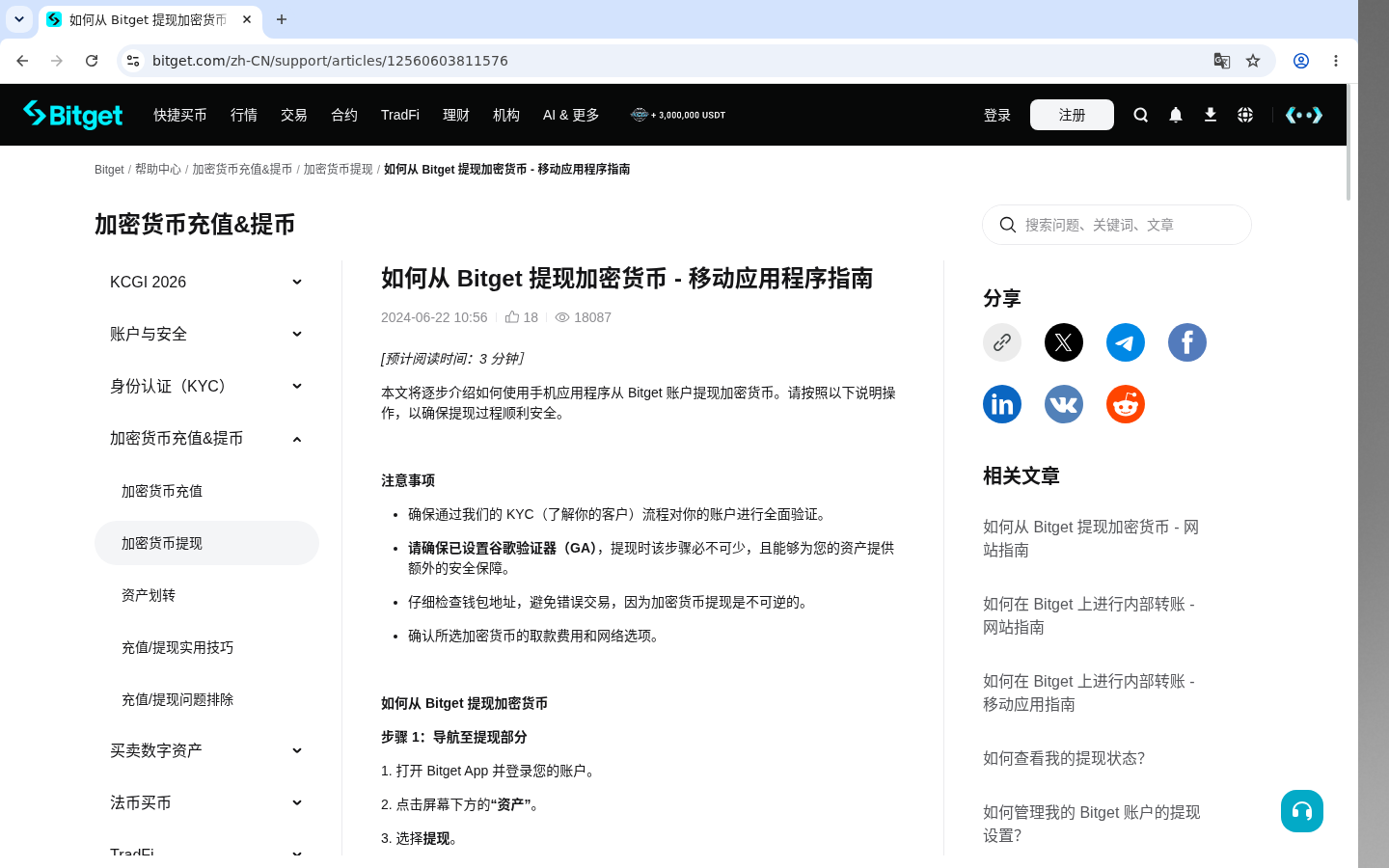Open 理财 navigation menu
Image resolution: width=1389 pixels, height=868 pixels.
coord(456,115)
